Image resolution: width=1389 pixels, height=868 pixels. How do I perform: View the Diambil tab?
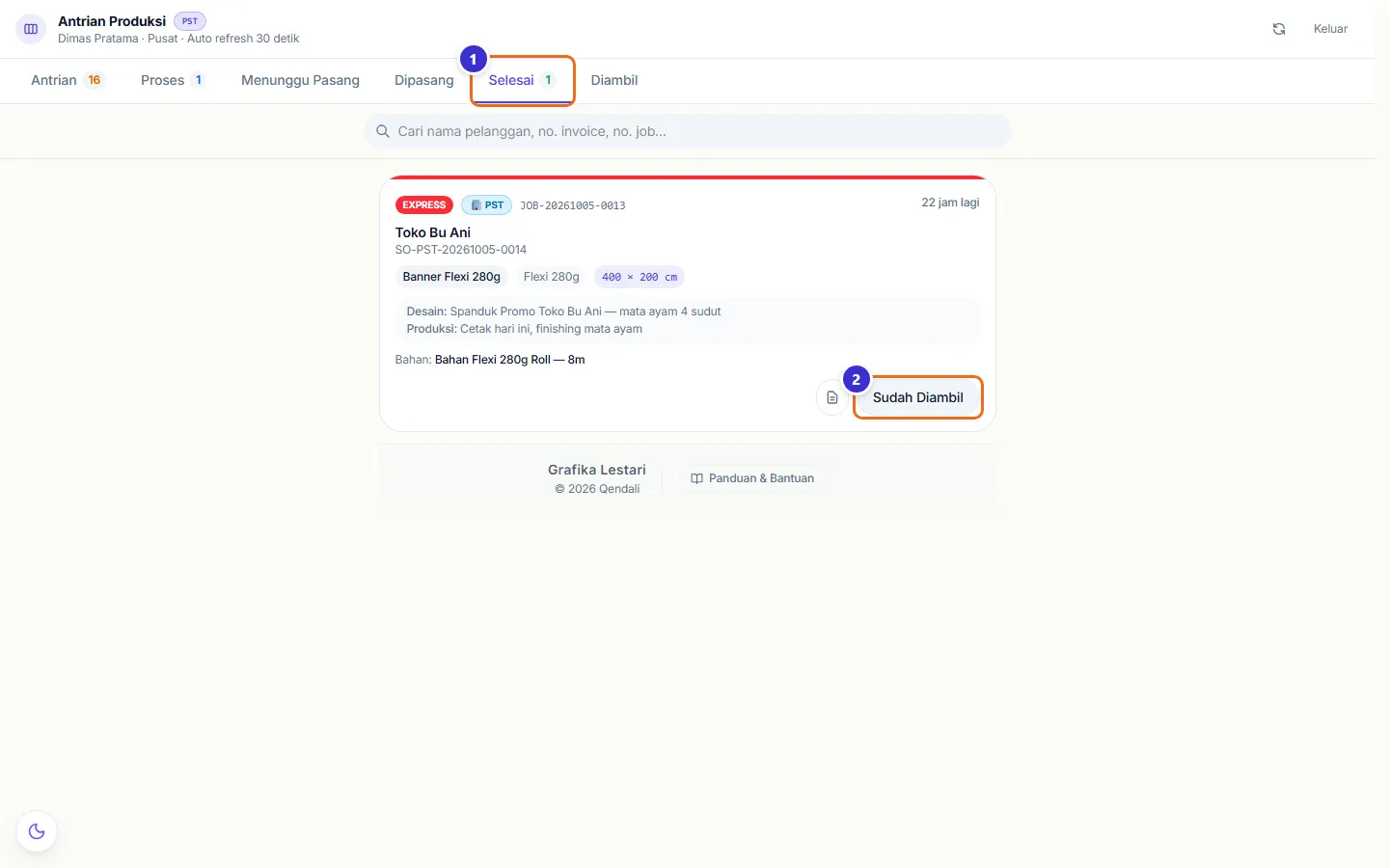tap(614, 80)
